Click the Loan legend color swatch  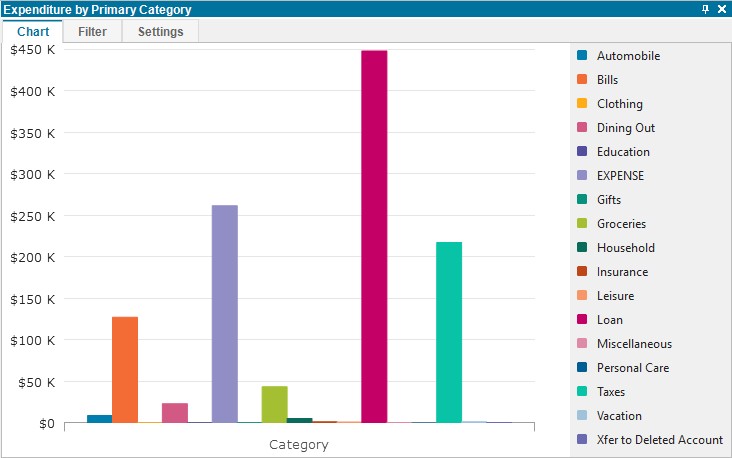[582, 319]
